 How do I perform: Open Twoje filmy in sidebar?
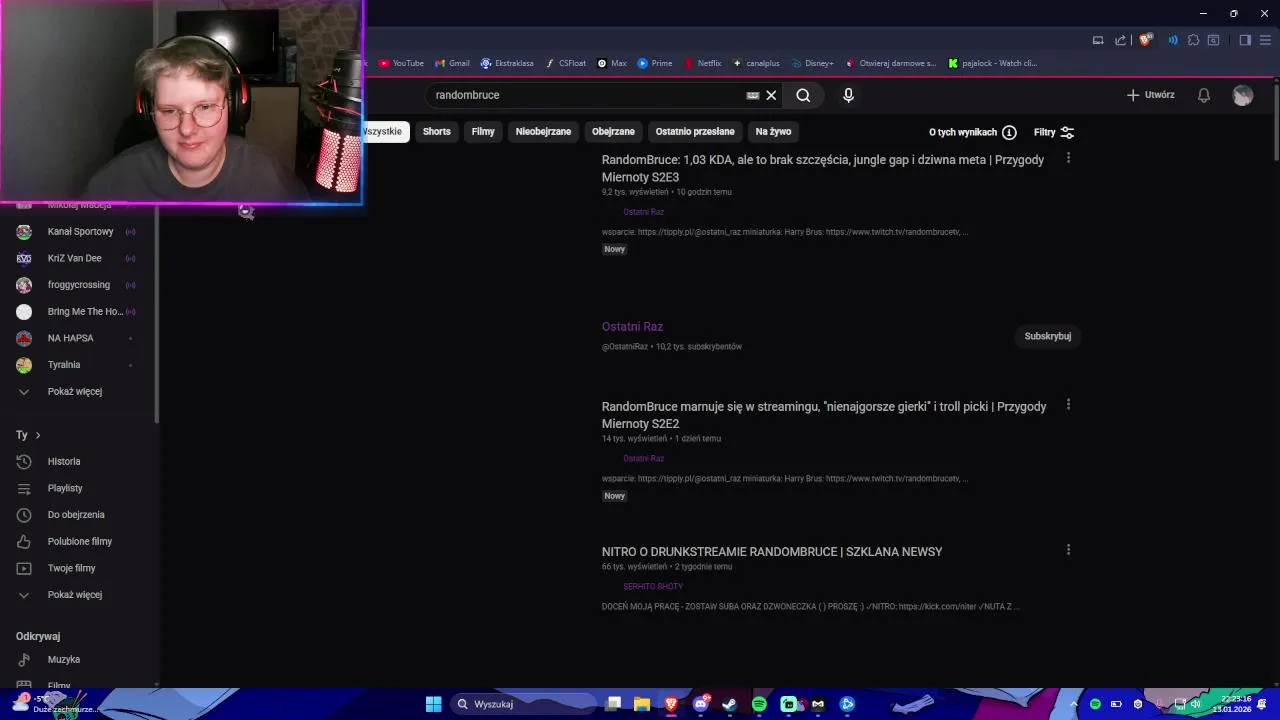click(x=78, y=568)
